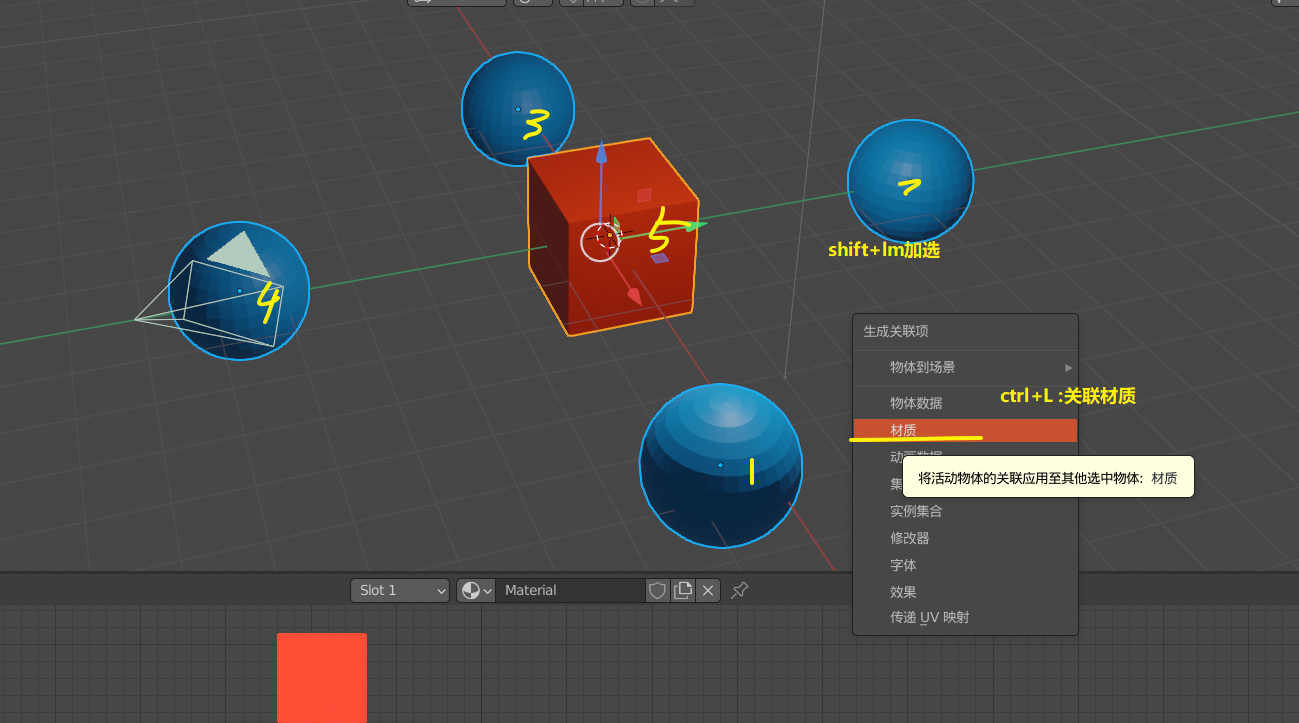Choose 实例集合 from the link menu
The image size is (1299, 723).
pos(965,511)
